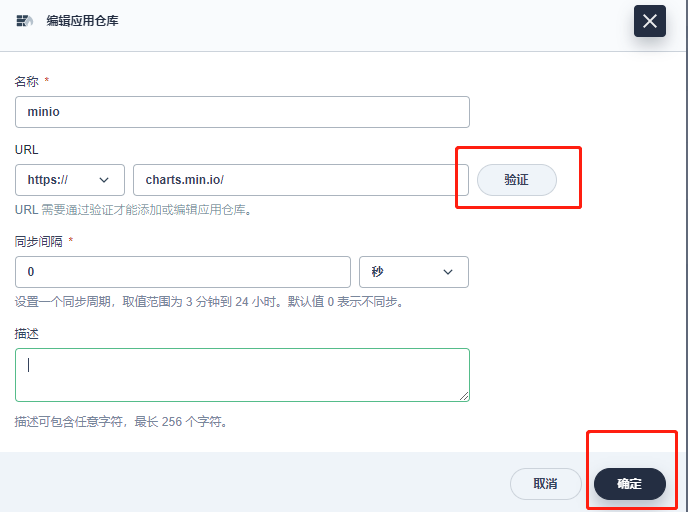Screen dimensions: 688x512
Task: Click the 同步间隔 label
Action: point(39,241)
